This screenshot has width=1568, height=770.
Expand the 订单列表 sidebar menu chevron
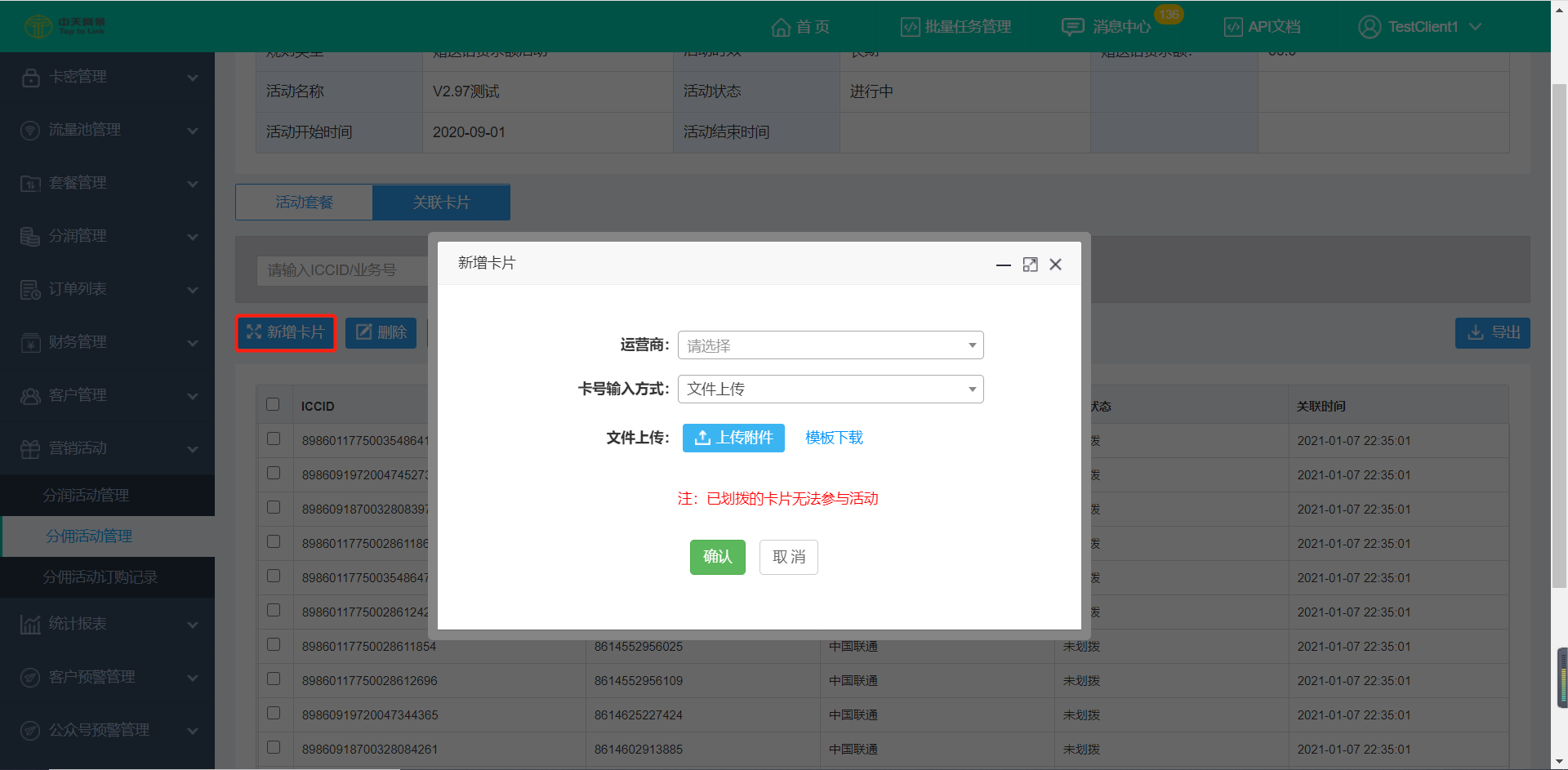click(193, 291)
